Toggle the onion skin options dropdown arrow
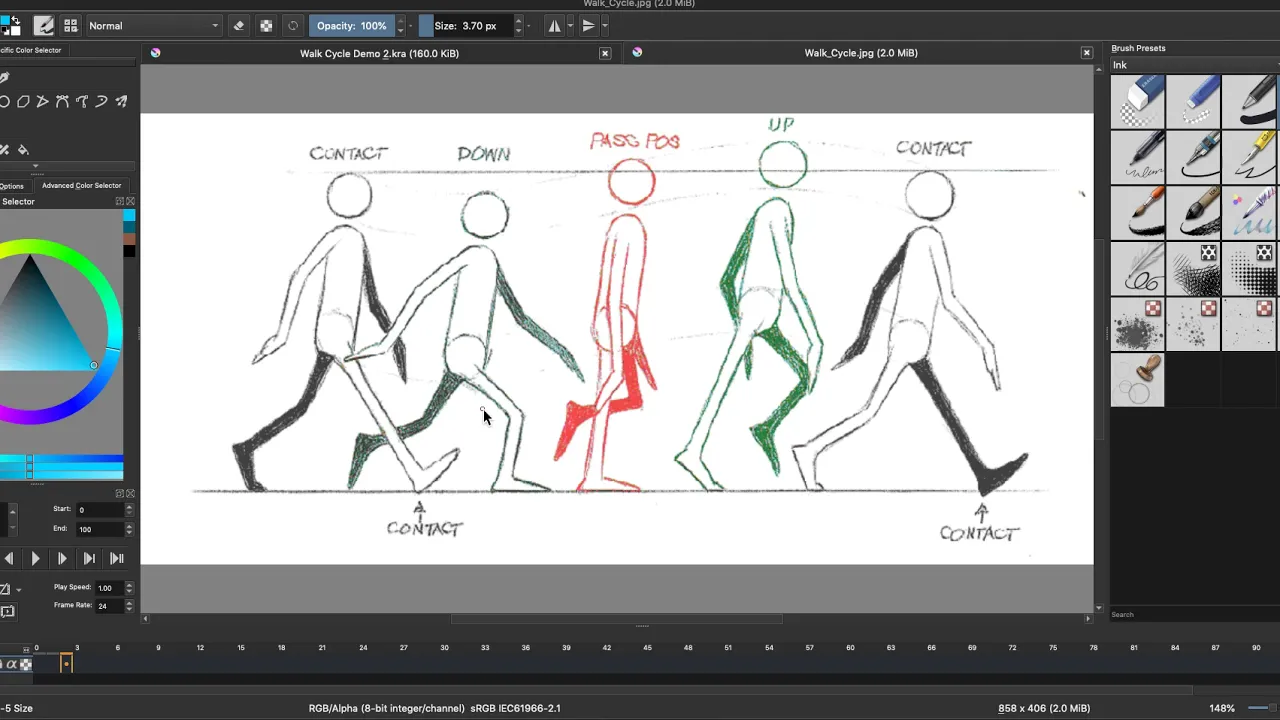 (19, 590)
